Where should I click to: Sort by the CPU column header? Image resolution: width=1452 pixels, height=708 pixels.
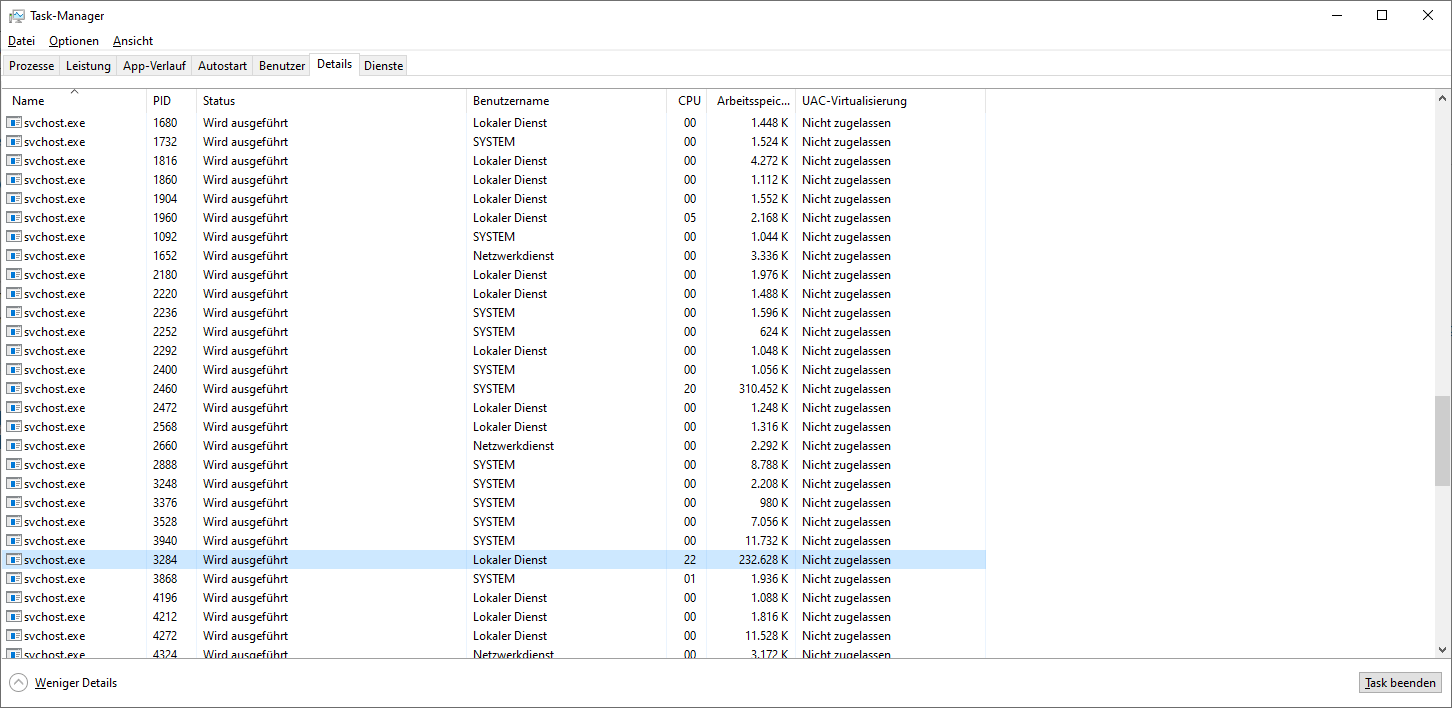pos(688,101)
